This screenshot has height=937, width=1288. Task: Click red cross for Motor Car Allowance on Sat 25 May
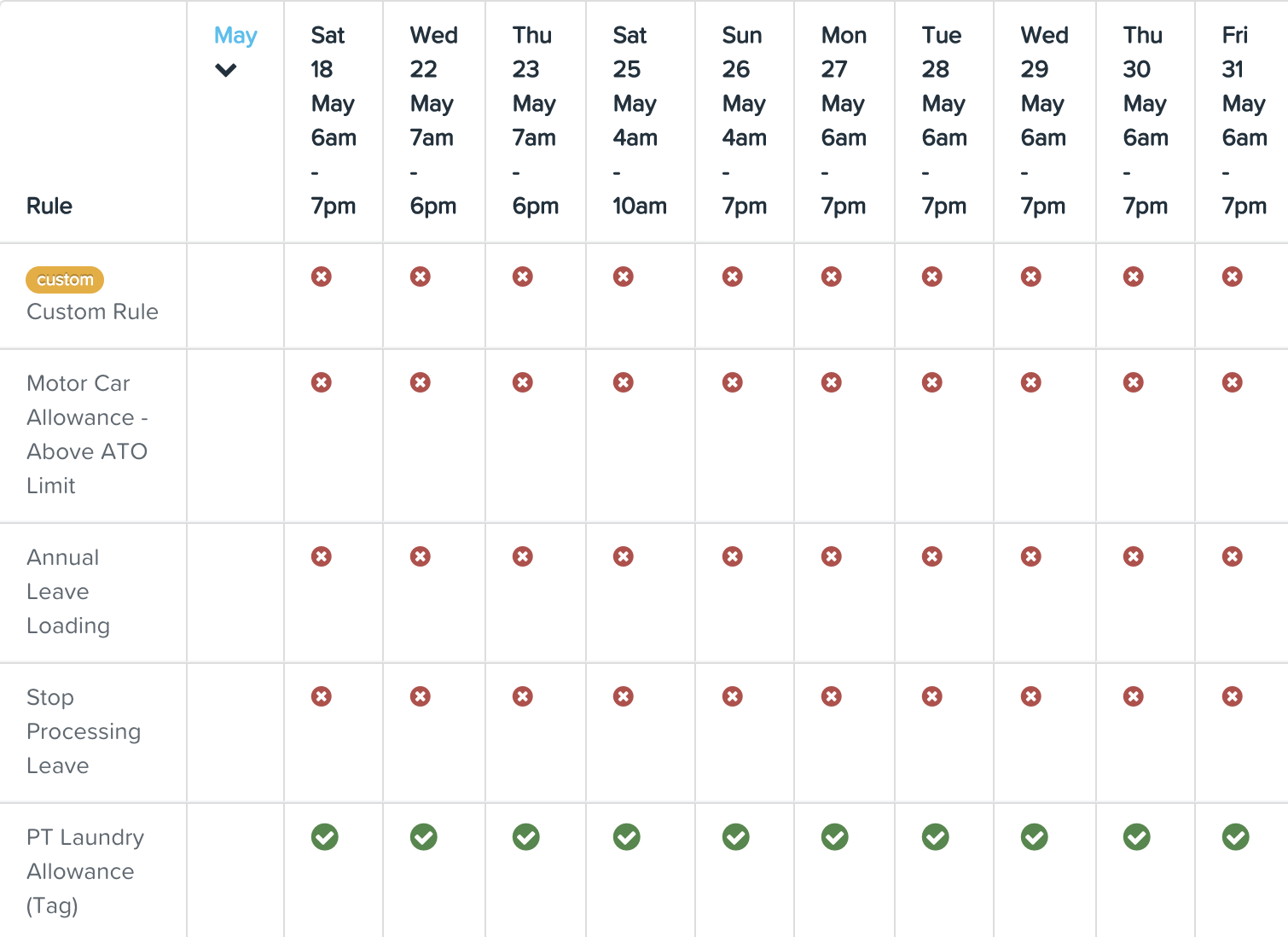pos(624,382)
